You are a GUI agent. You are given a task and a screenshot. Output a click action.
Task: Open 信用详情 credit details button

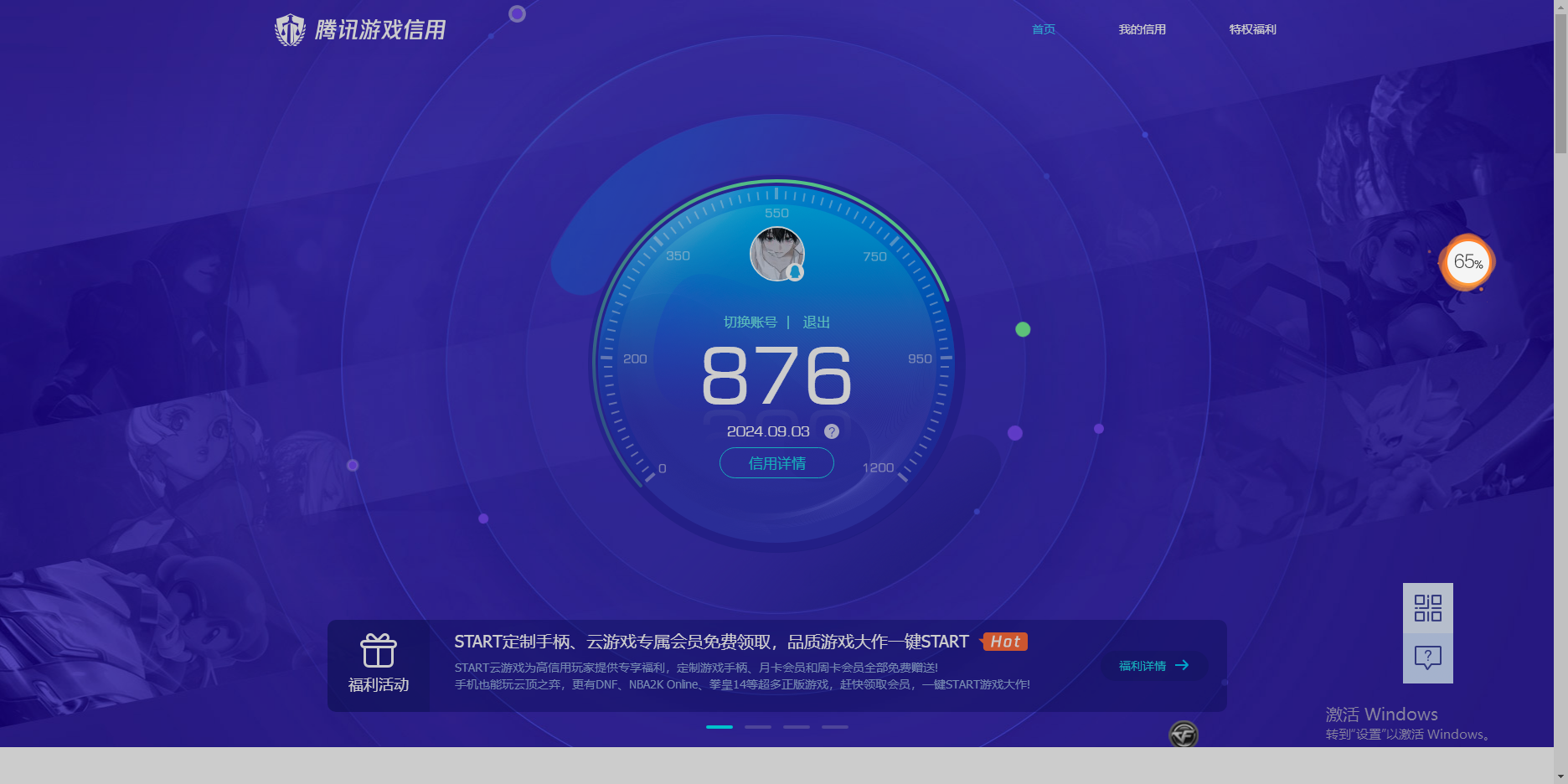pyautogui.click(x=776, y=463)
